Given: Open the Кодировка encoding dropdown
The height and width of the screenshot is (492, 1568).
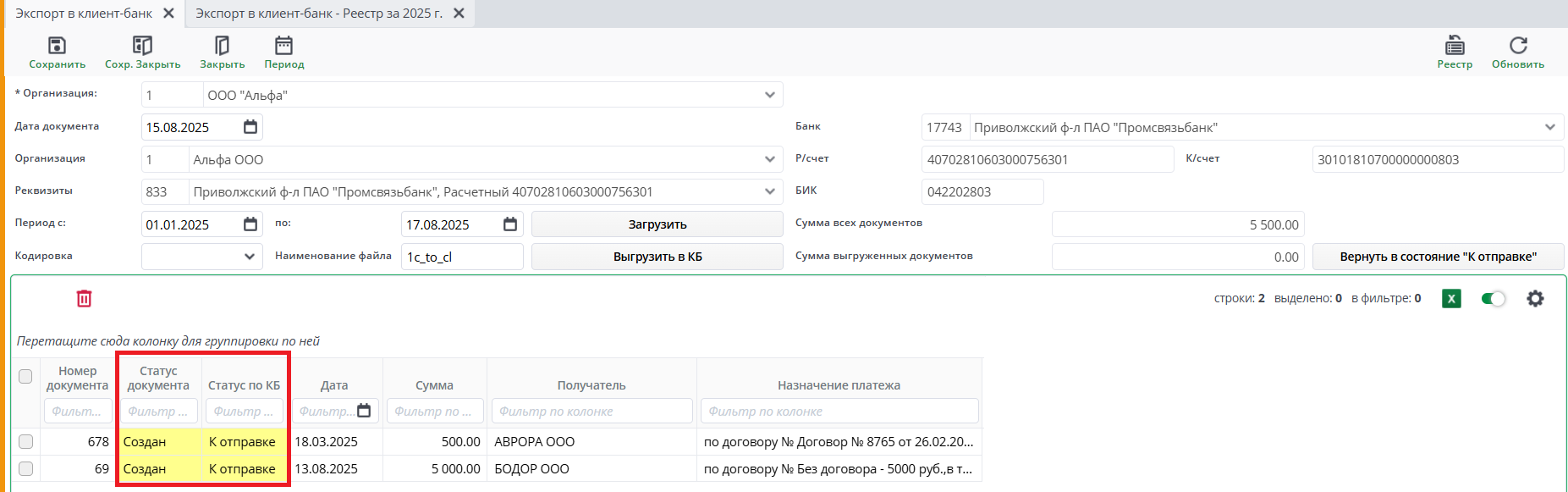Looking at the screenshot, I should point(250,257).
